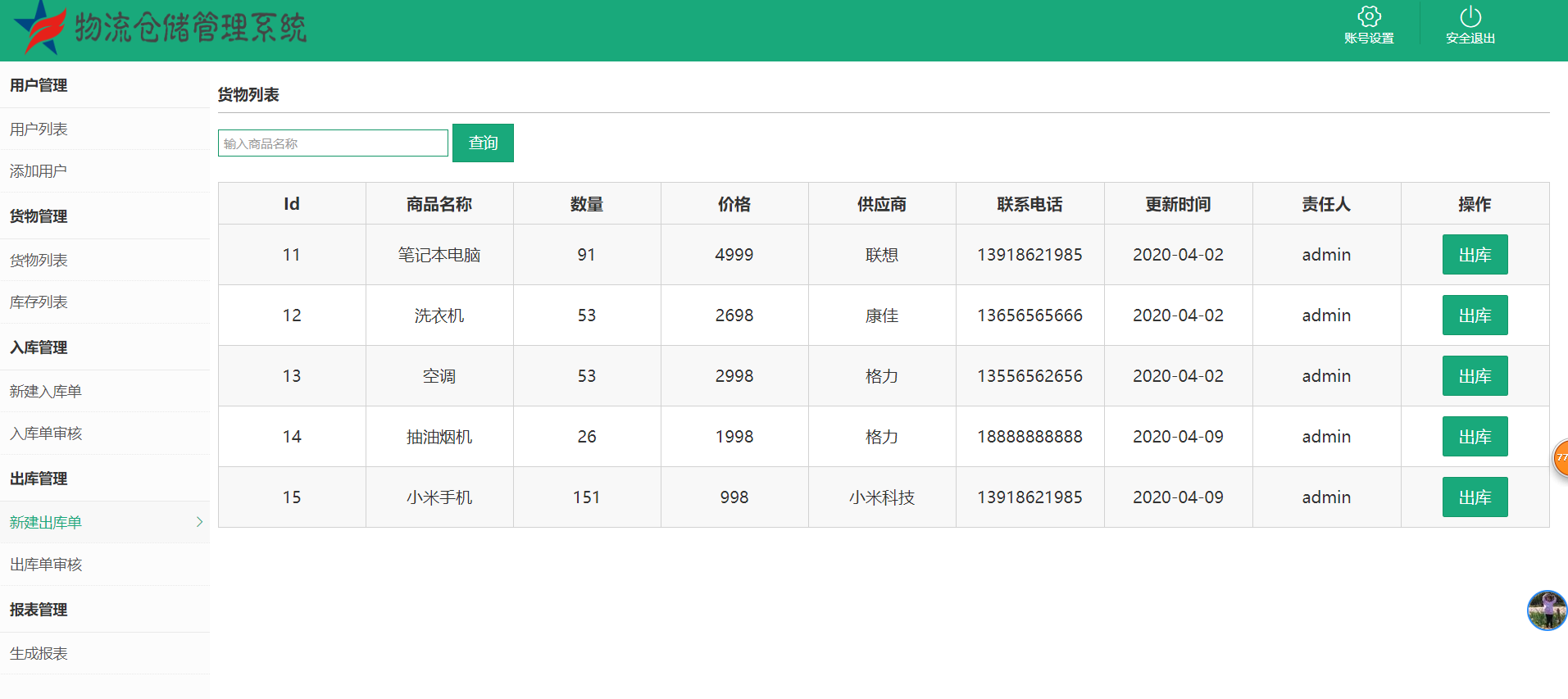Click the 商品名称 column header
The height and width of the screenshot is (699, 1568).
[x=439, y=204]
